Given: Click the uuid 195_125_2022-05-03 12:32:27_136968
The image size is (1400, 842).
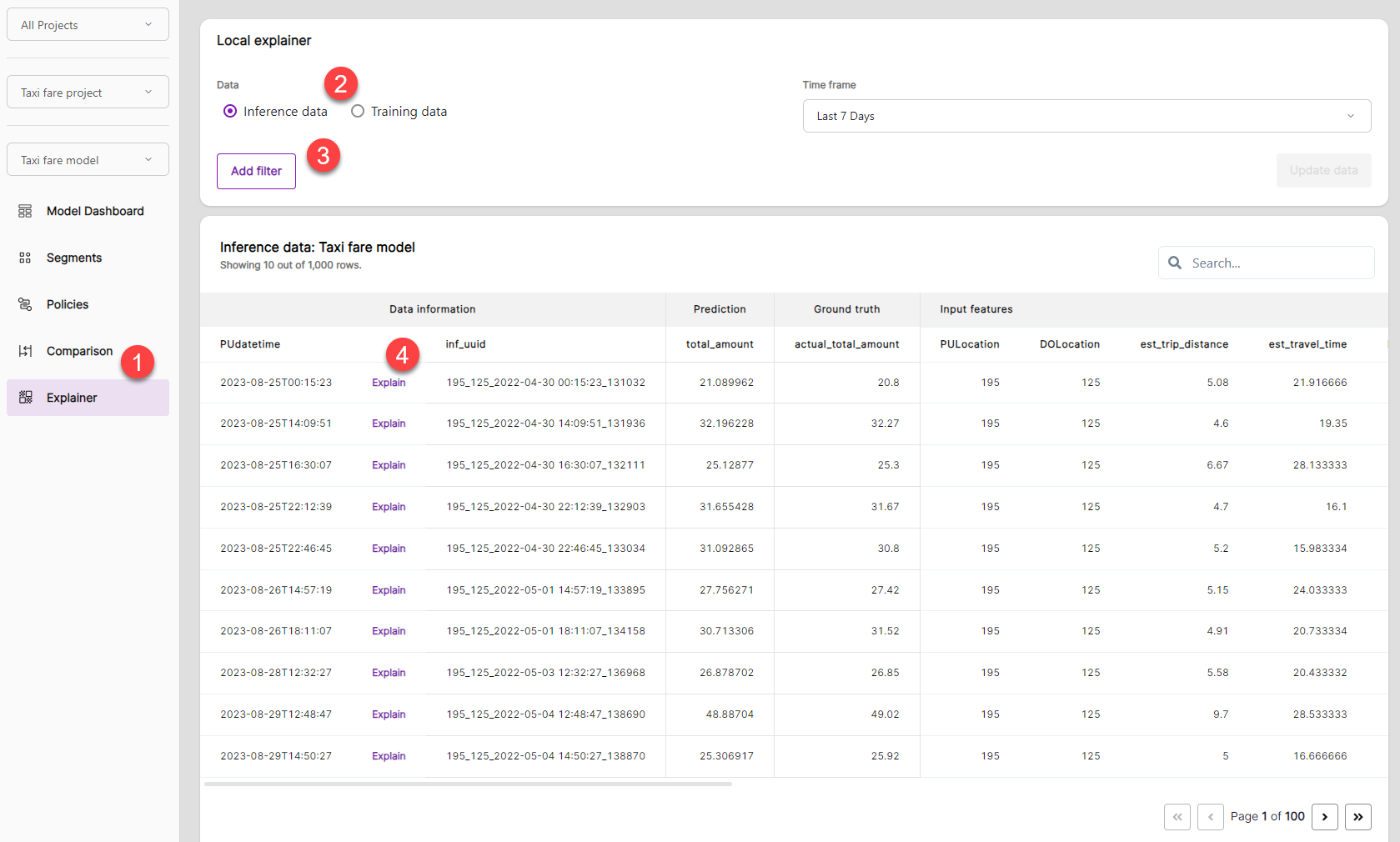Looking at the screenshot, I should (545, 673).
